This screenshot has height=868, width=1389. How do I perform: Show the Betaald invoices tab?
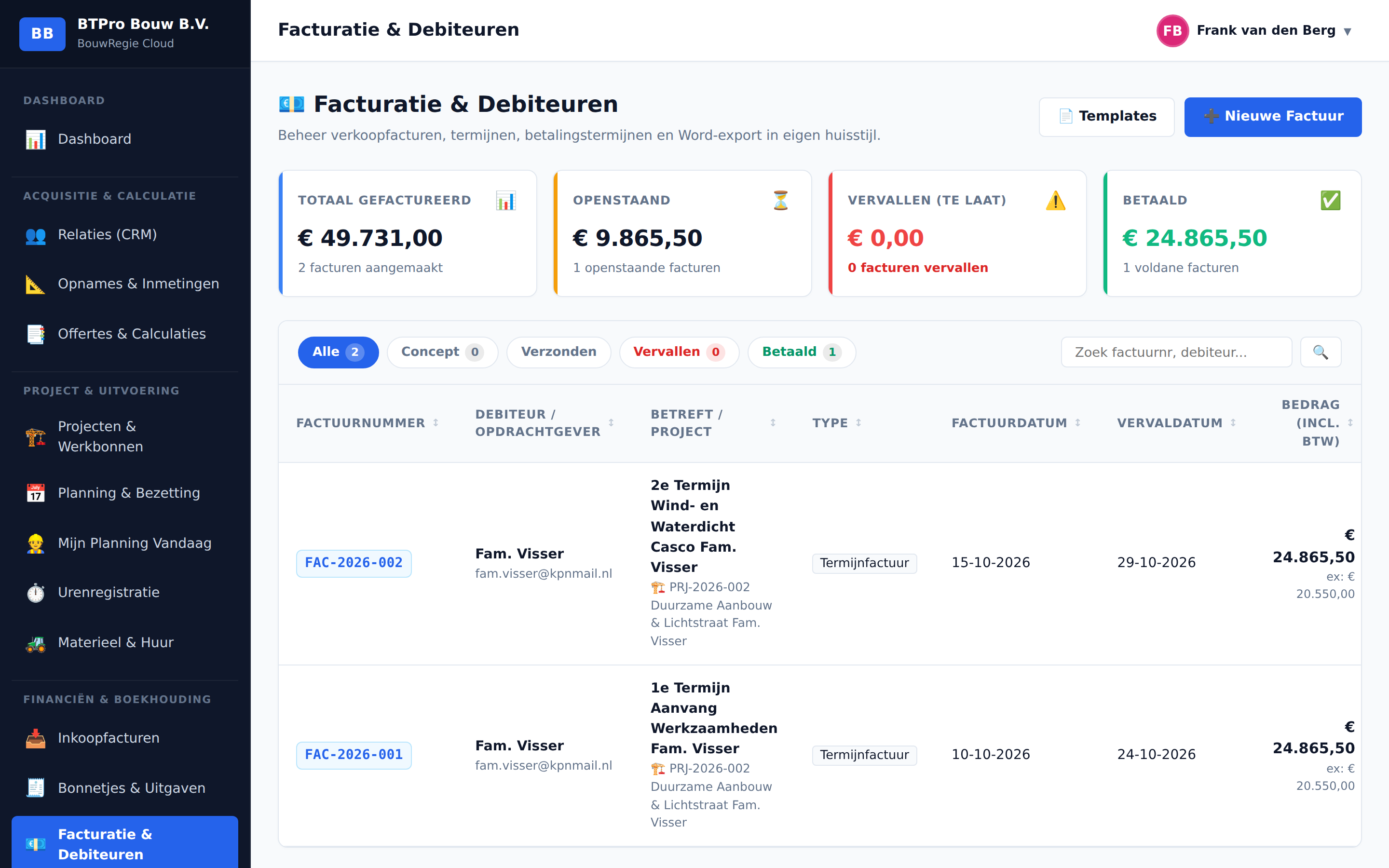801,352
